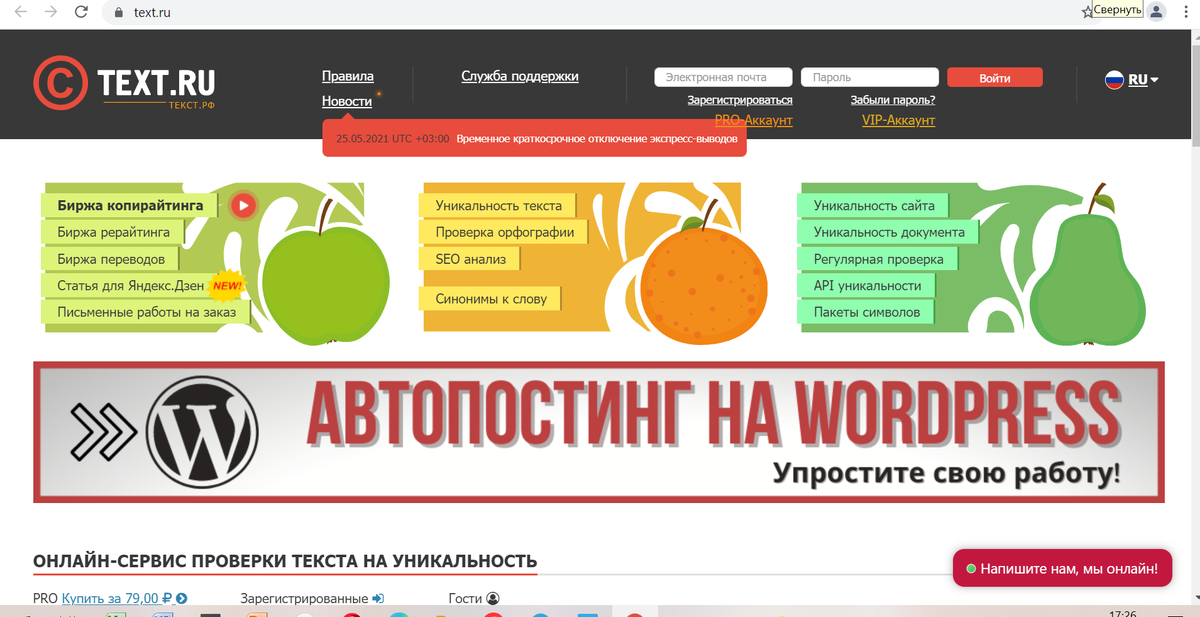Click the NEW badge on Яндекс.Дзен item
1200x617 pixels.
coord(227,285)
